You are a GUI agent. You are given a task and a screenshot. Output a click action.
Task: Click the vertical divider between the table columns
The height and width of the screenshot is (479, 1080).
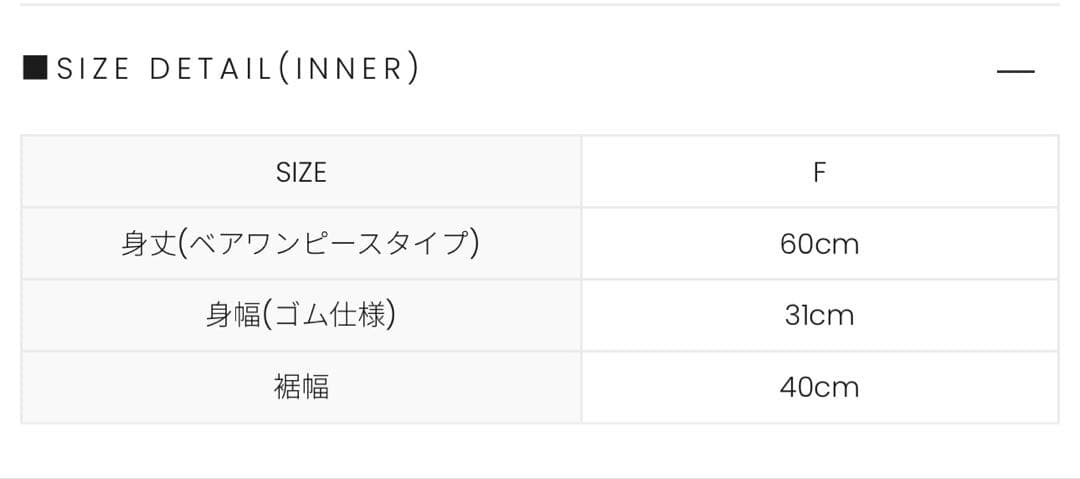[x=581, y=280]
